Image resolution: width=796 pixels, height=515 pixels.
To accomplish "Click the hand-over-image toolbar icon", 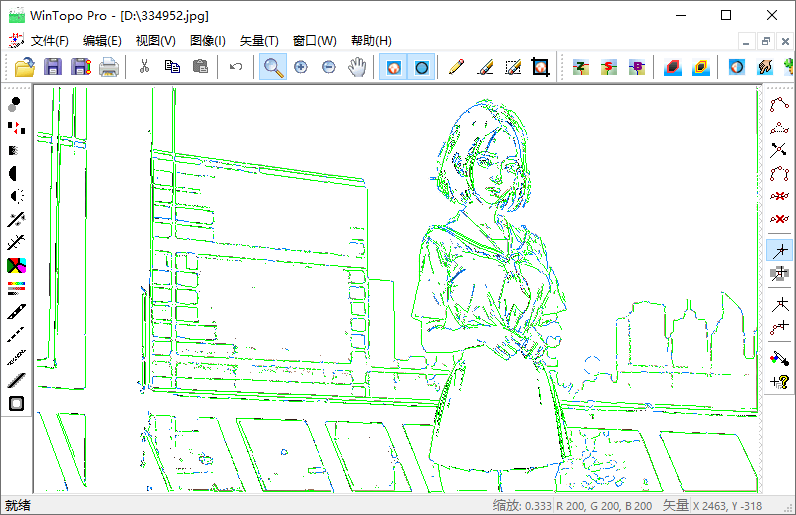I will point(765,67).
